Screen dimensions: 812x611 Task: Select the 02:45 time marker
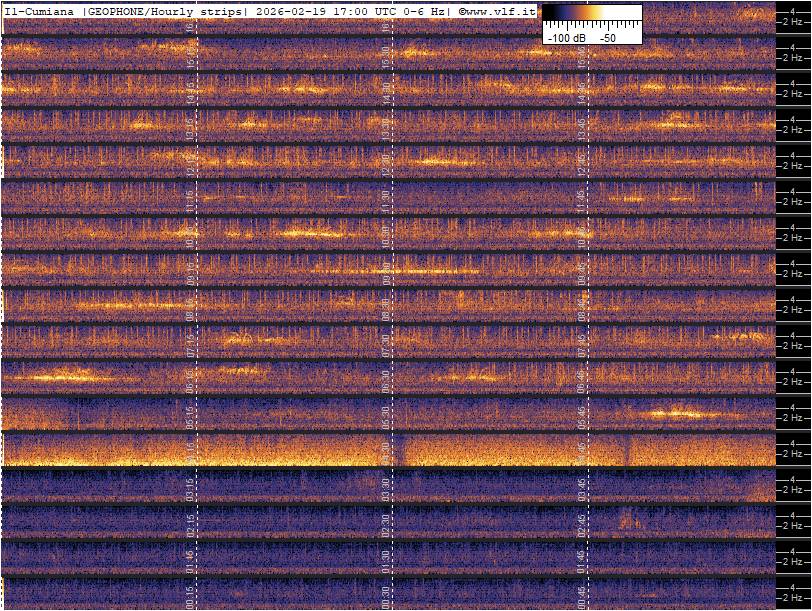pos(580,524)
